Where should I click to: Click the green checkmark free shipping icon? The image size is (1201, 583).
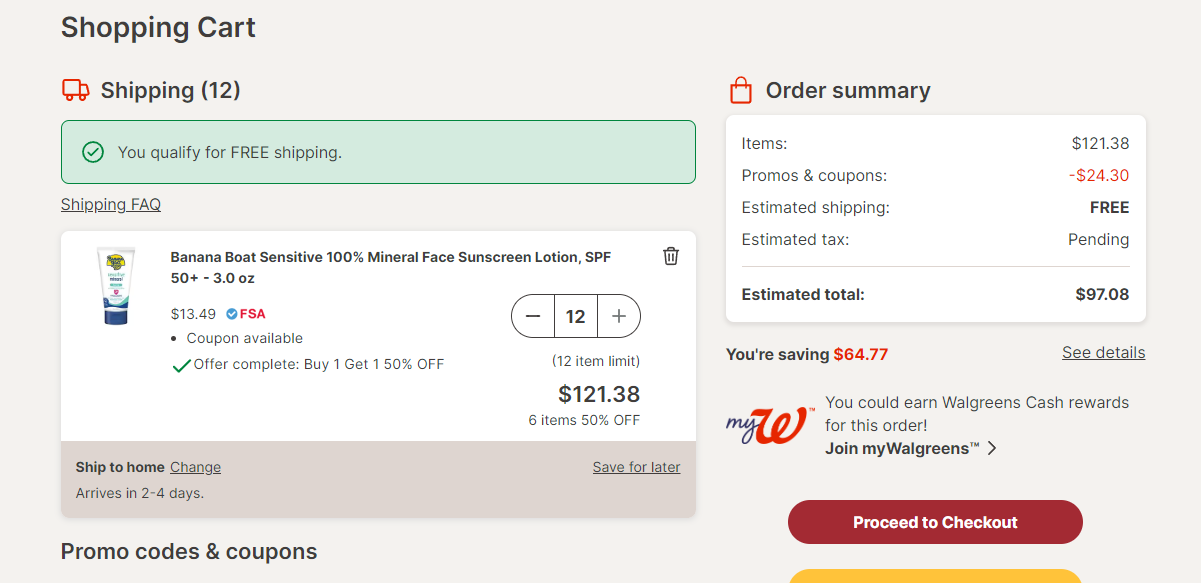click(x=93, y=152)
